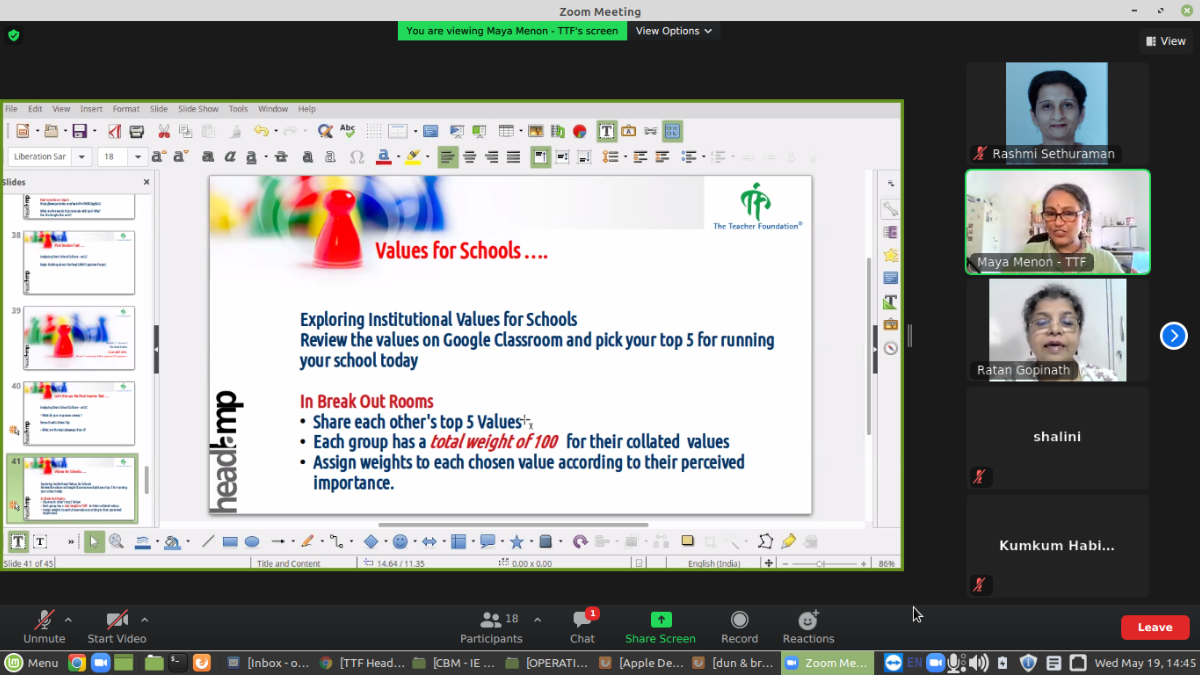Turn on camera with Start Video
The image size is (1200, 675).
pyautogui.click(x=117, y=621)
